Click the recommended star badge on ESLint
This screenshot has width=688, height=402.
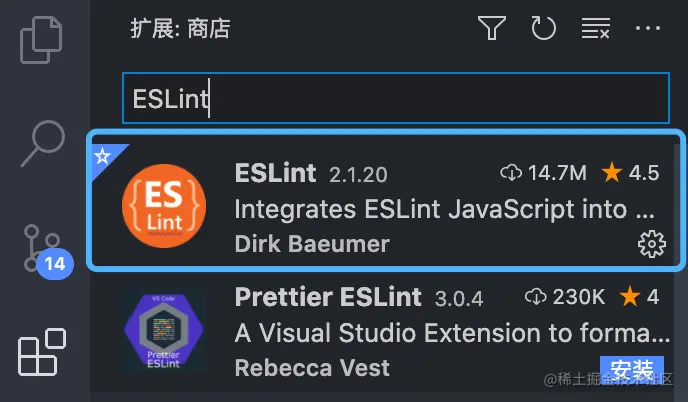coord(104,156)
